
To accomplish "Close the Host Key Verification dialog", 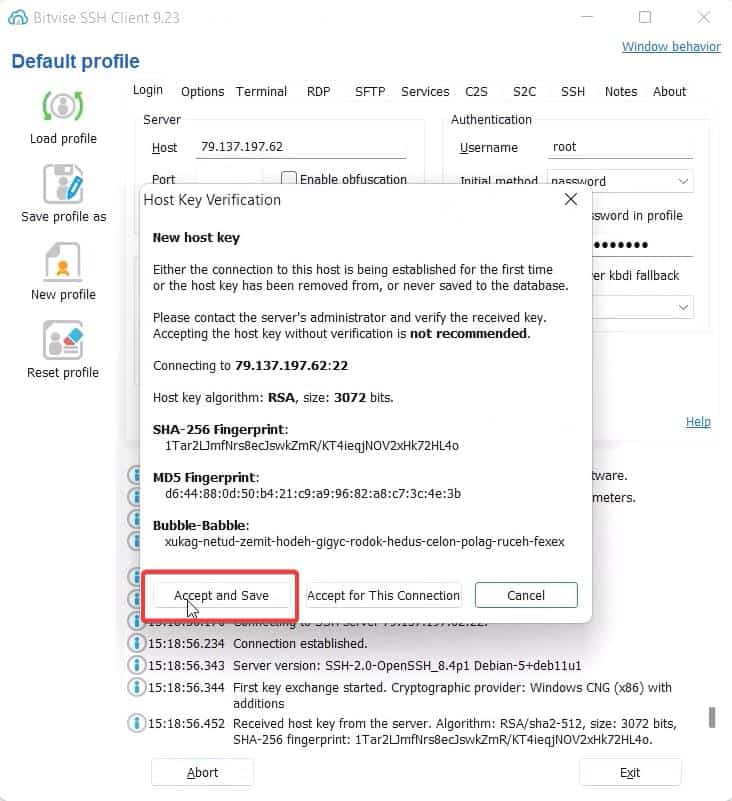I will pos(571,199).
